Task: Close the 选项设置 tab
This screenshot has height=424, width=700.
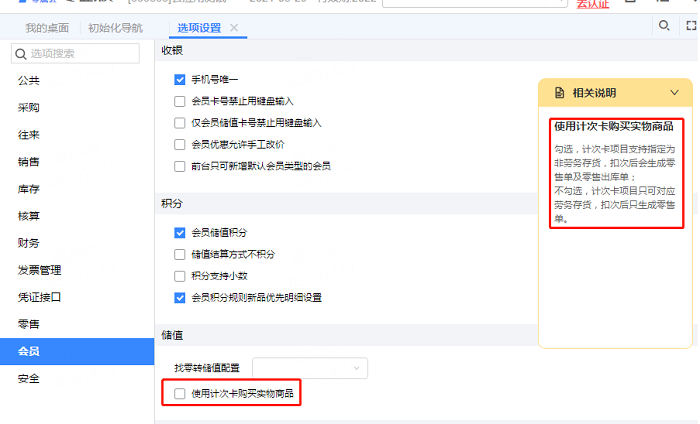Action: [234, 28]
